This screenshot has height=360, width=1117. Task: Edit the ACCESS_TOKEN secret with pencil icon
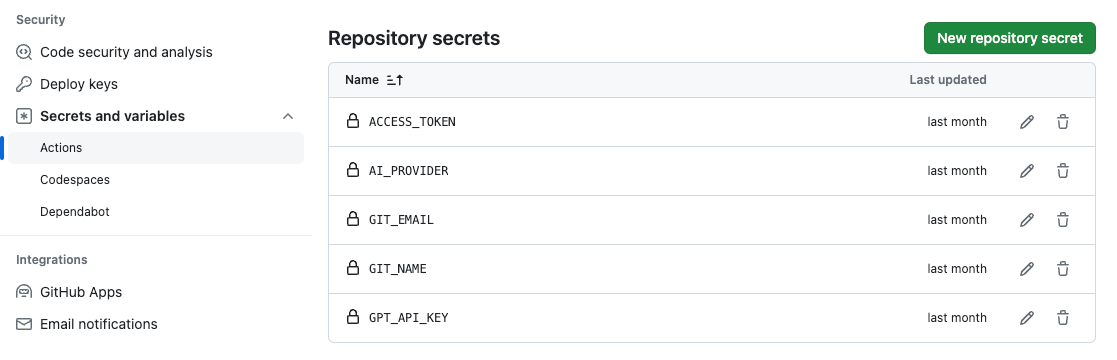1027,122
